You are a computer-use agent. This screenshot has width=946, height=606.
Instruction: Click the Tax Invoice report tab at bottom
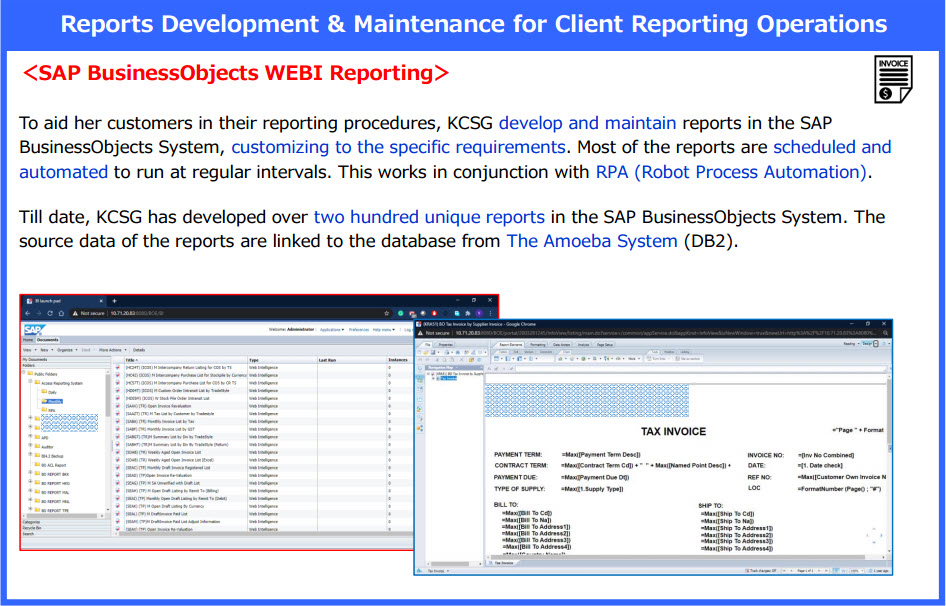503,563
